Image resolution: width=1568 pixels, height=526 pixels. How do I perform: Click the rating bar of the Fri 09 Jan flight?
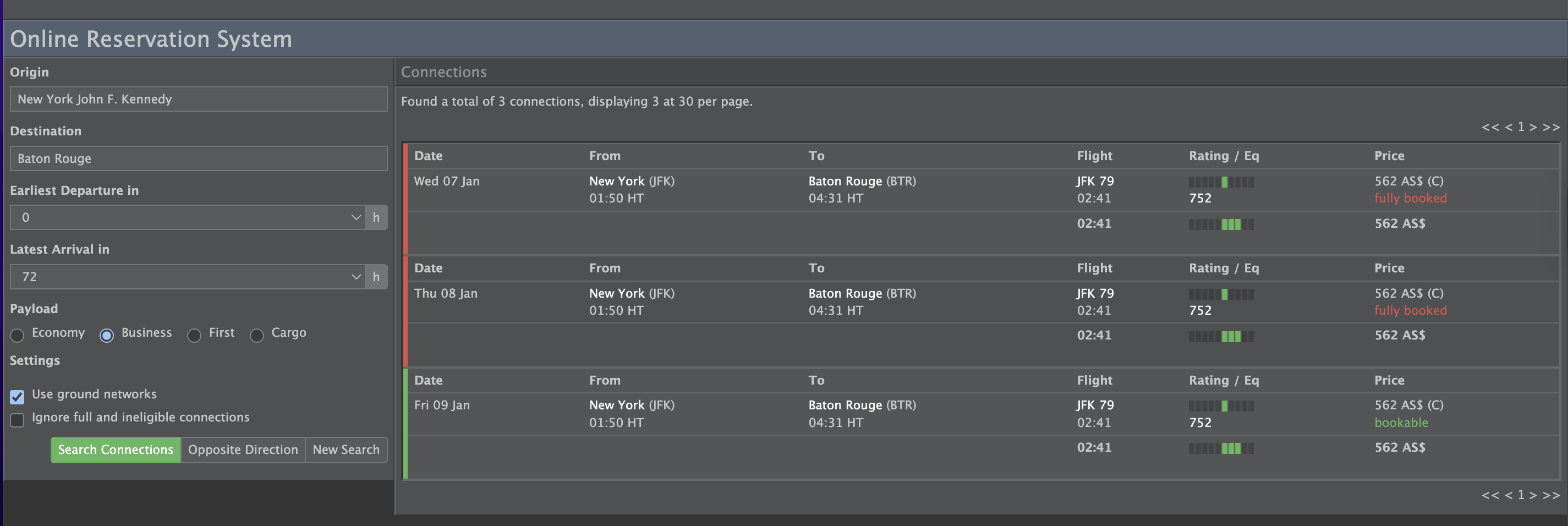click(x=1220, y=406)
